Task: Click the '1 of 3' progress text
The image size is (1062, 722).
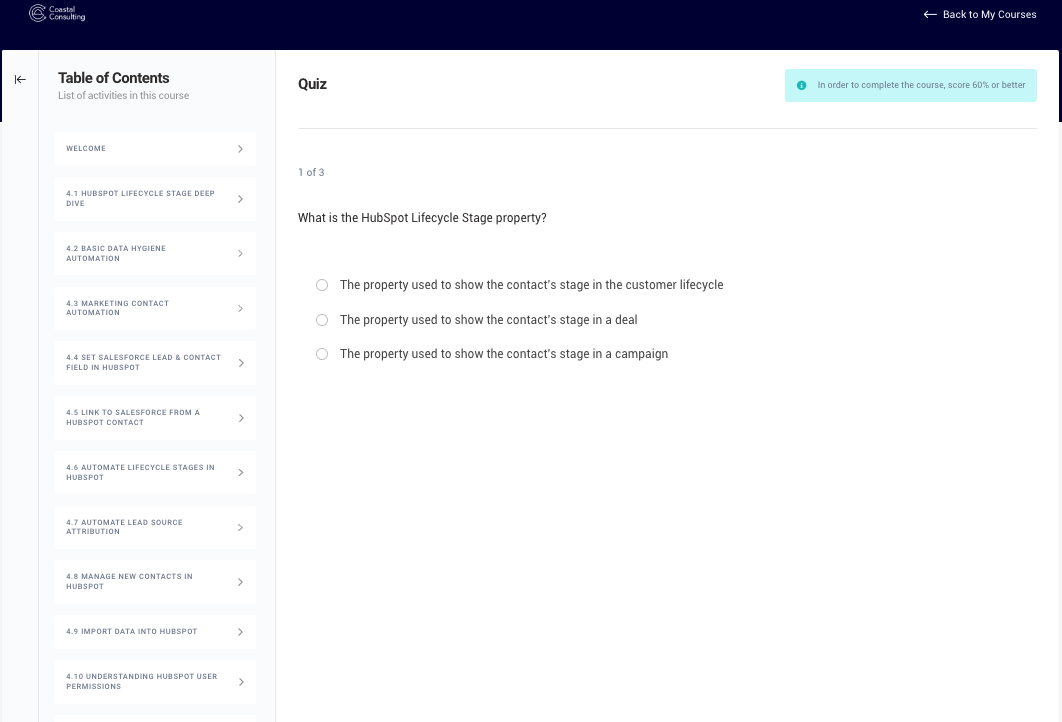Action: point(311,173)
